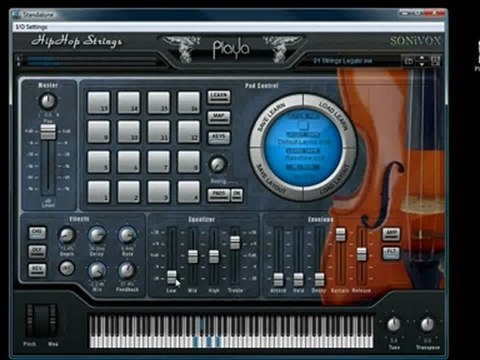Viewport: 480px width, 360px height.
Task: Trigger pad 13
Action: coord(99,103)
